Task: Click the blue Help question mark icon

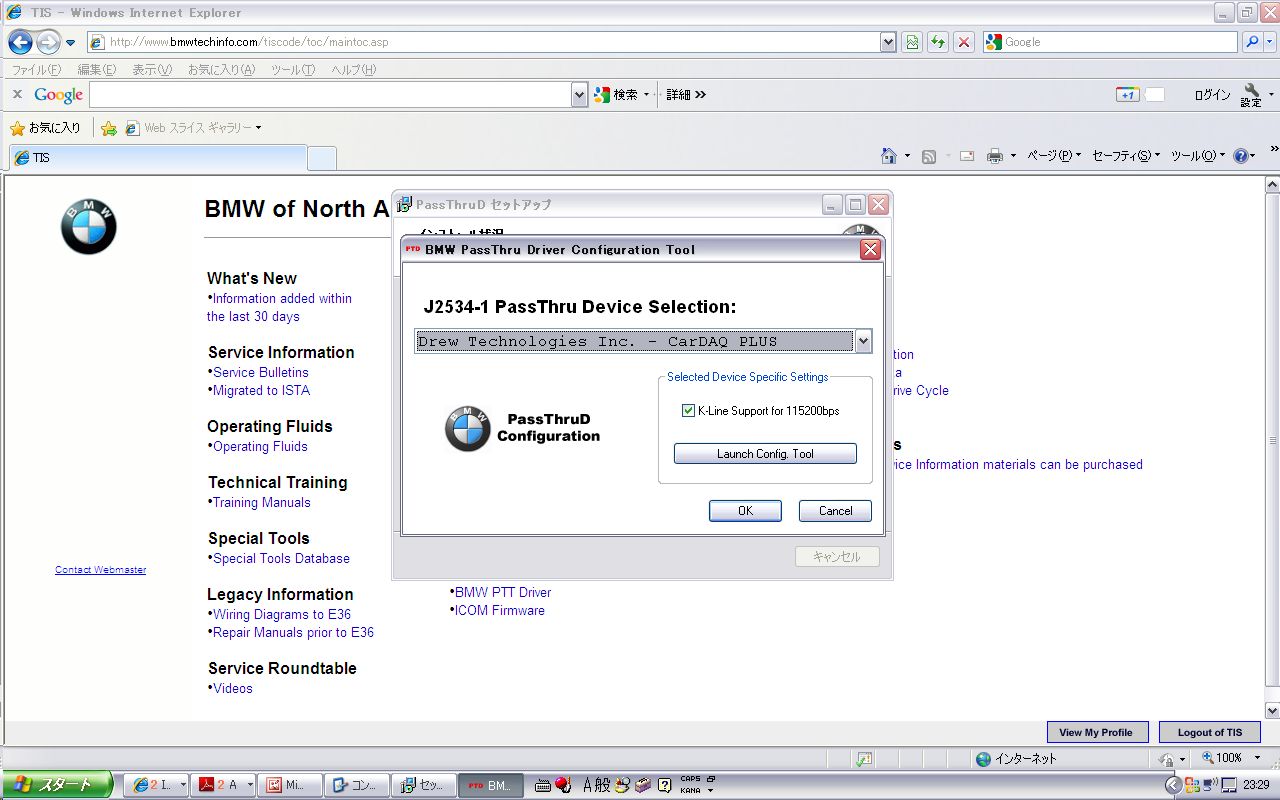Action: (1241, 156)
